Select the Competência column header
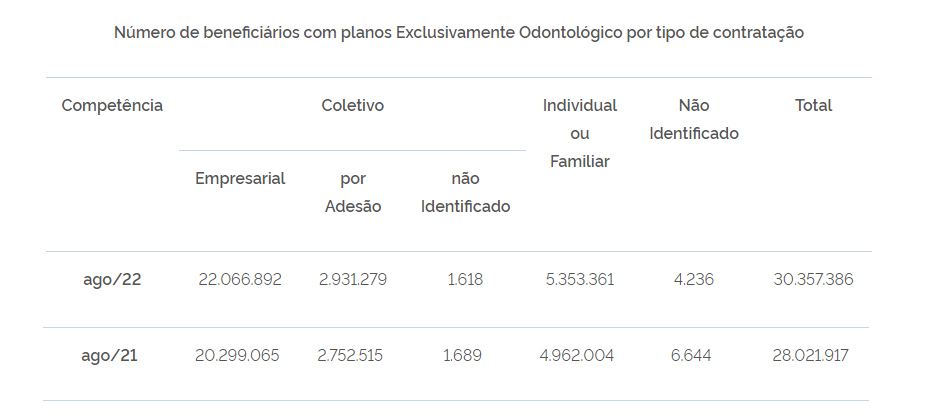 [112, 105]
